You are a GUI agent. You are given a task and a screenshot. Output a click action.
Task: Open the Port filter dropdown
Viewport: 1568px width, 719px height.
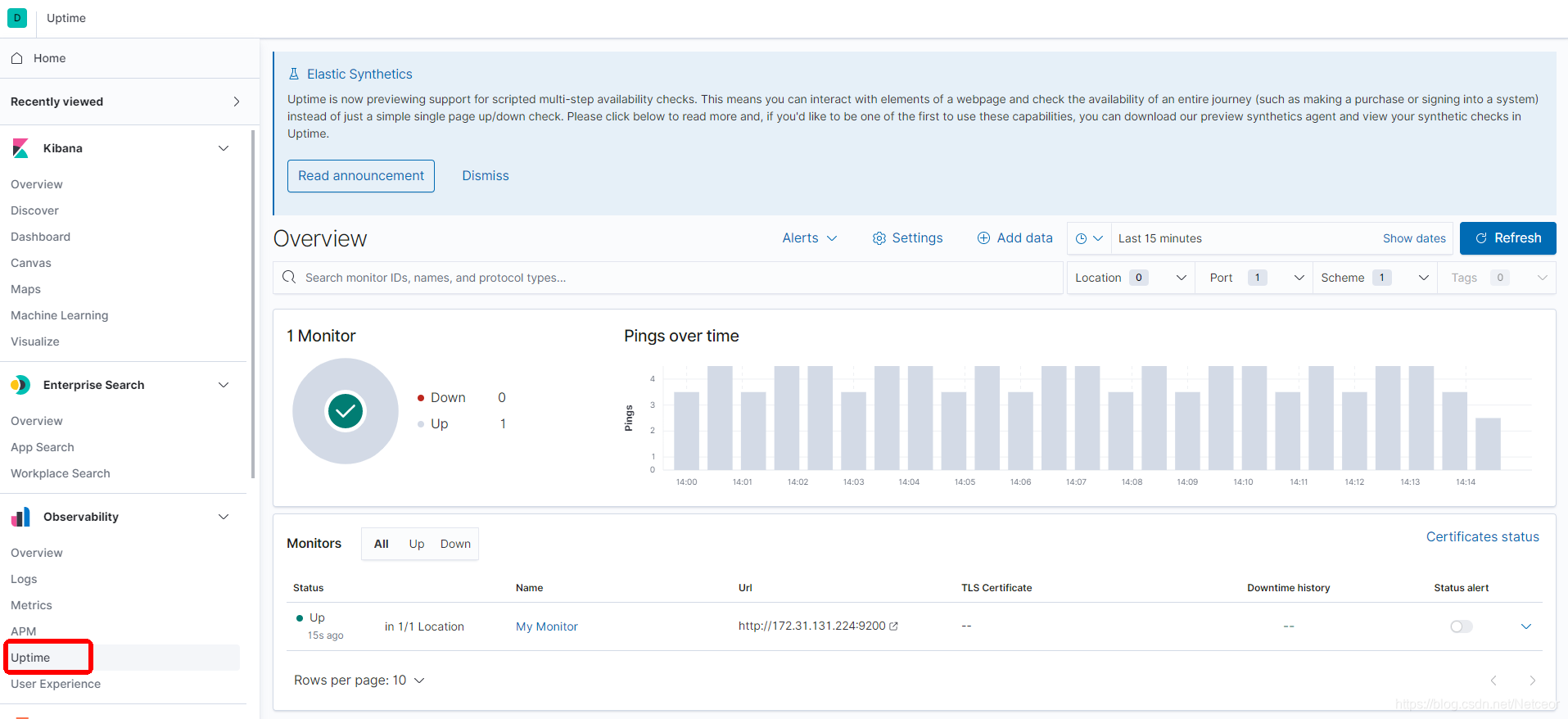(1254, 278)
